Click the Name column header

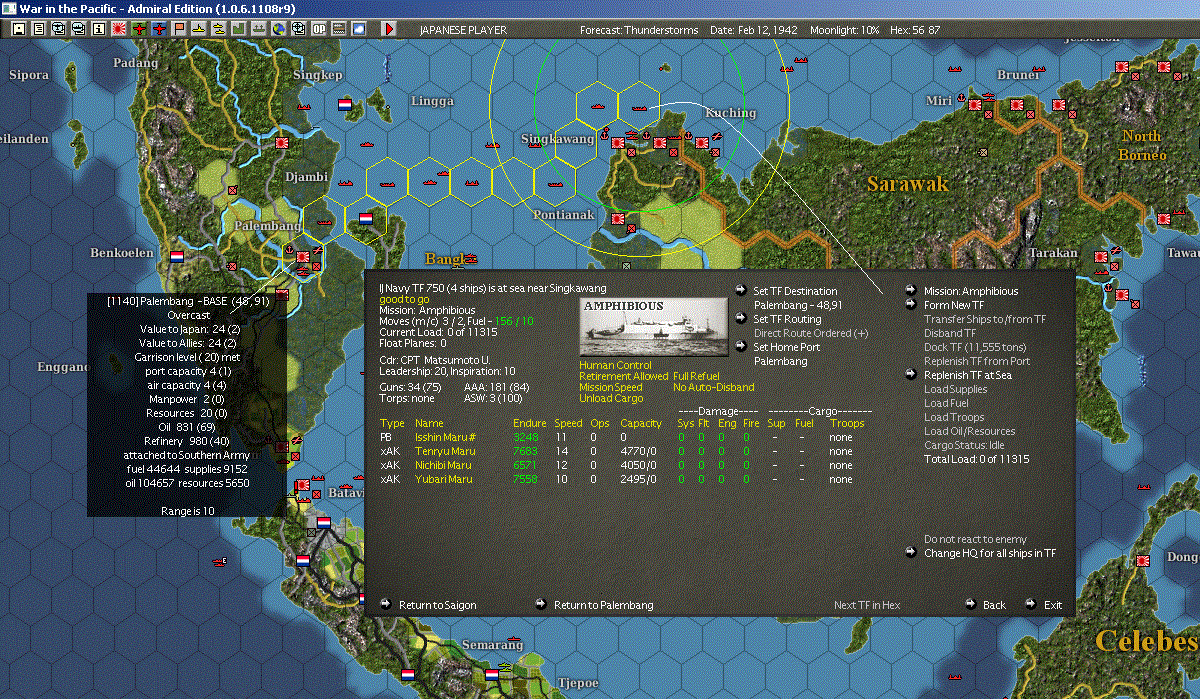[429, 423]
